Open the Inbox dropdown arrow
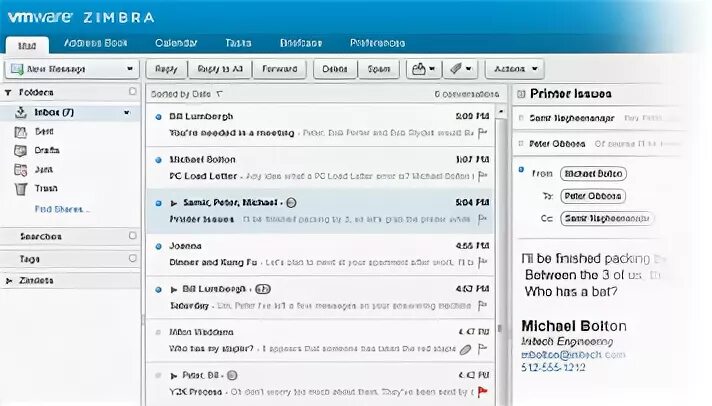The height and width of the screenshot is (406, 712). 127,112
